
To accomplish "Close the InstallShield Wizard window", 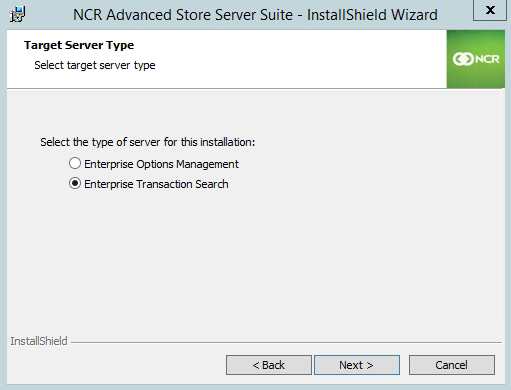I will tap(490, 10).
